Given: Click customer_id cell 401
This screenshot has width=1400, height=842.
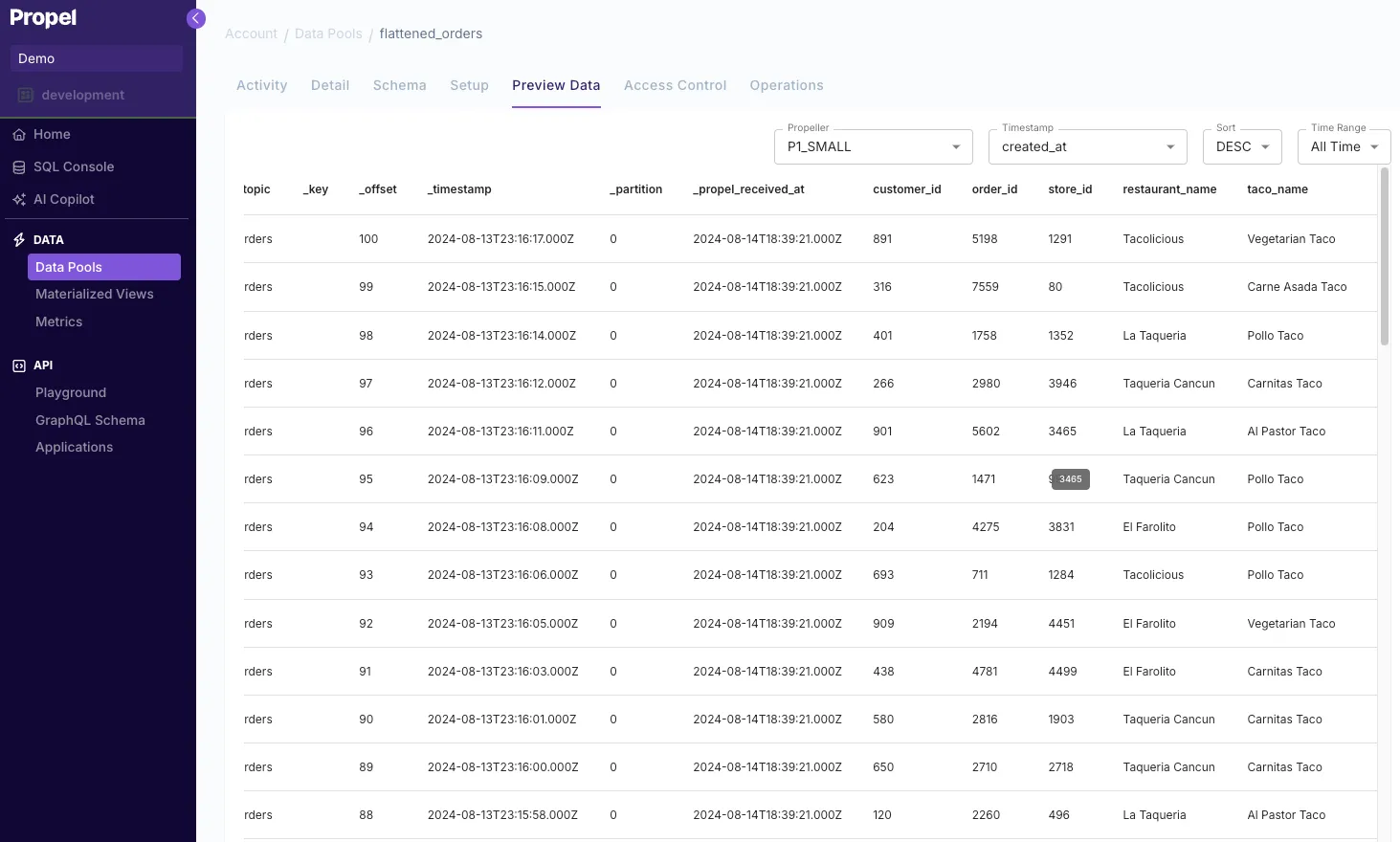Looking at the screenshot, I should point(882,336).
